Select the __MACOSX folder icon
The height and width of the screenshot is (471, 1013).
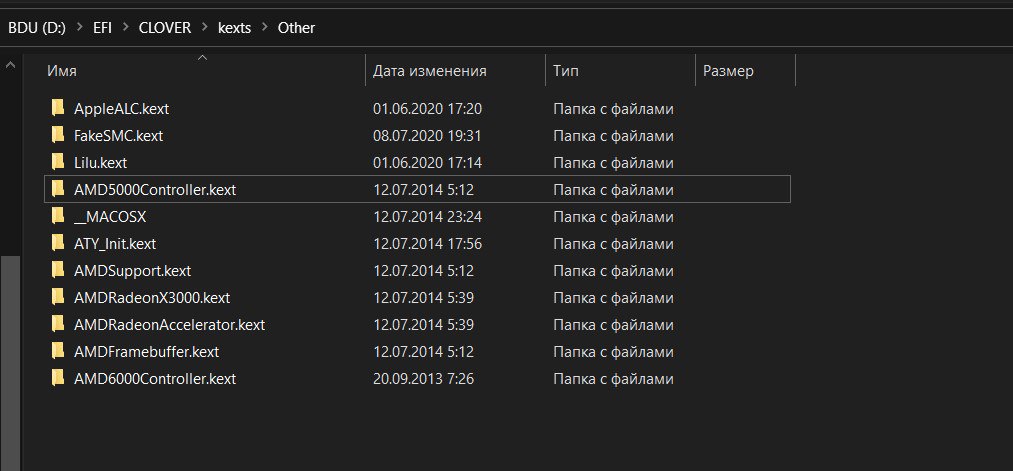tap(58, 216)
